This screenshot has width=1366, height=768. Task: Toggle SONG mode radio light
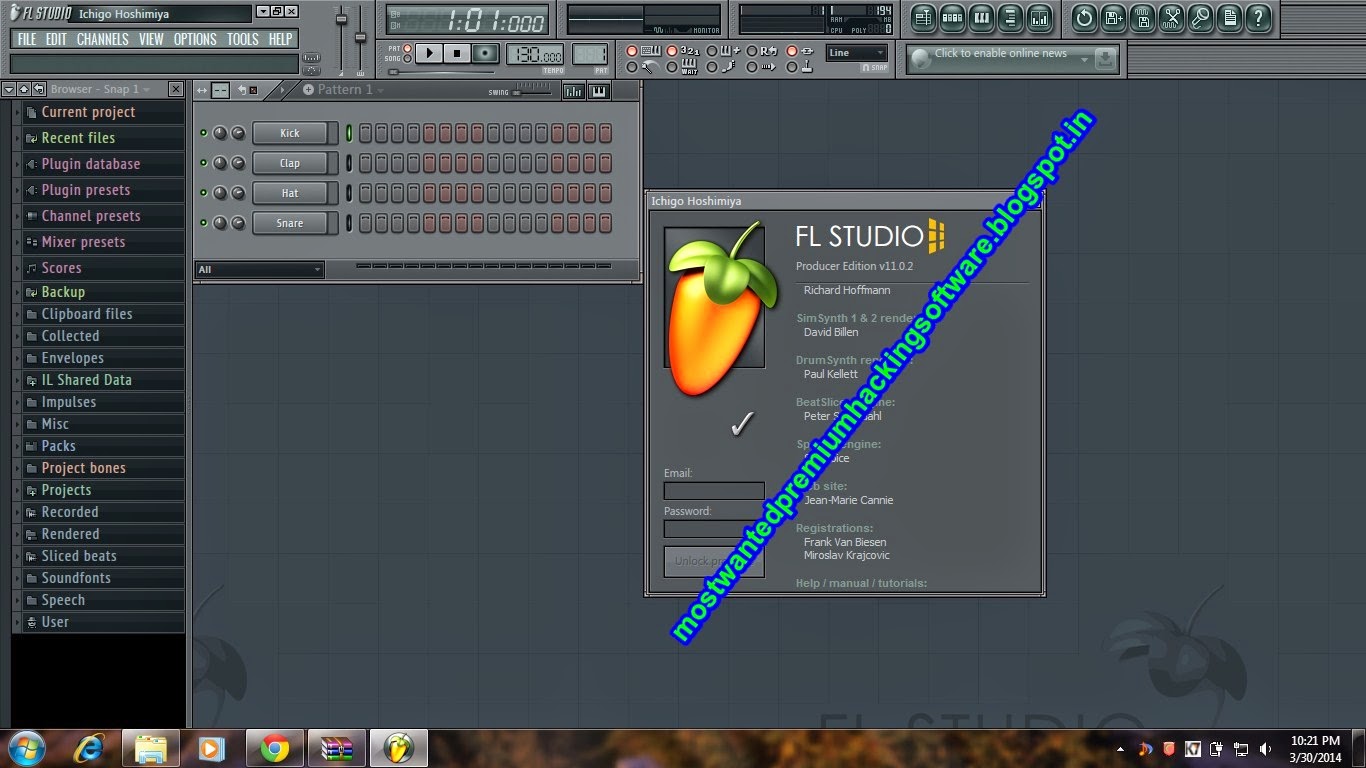[x=407, y=59]
